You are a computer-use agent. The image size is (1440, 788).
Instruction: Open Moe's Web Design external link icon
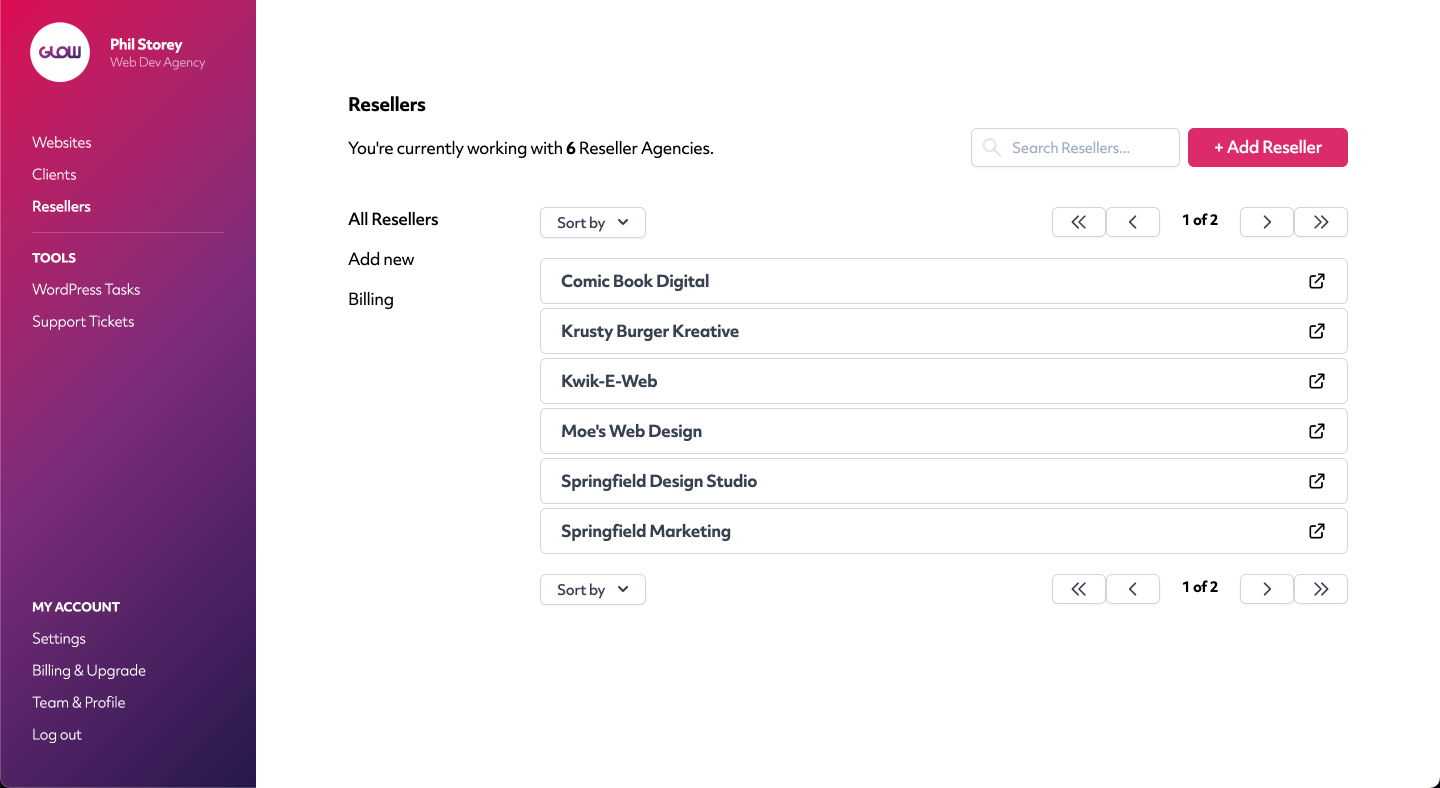[1317, 431]
